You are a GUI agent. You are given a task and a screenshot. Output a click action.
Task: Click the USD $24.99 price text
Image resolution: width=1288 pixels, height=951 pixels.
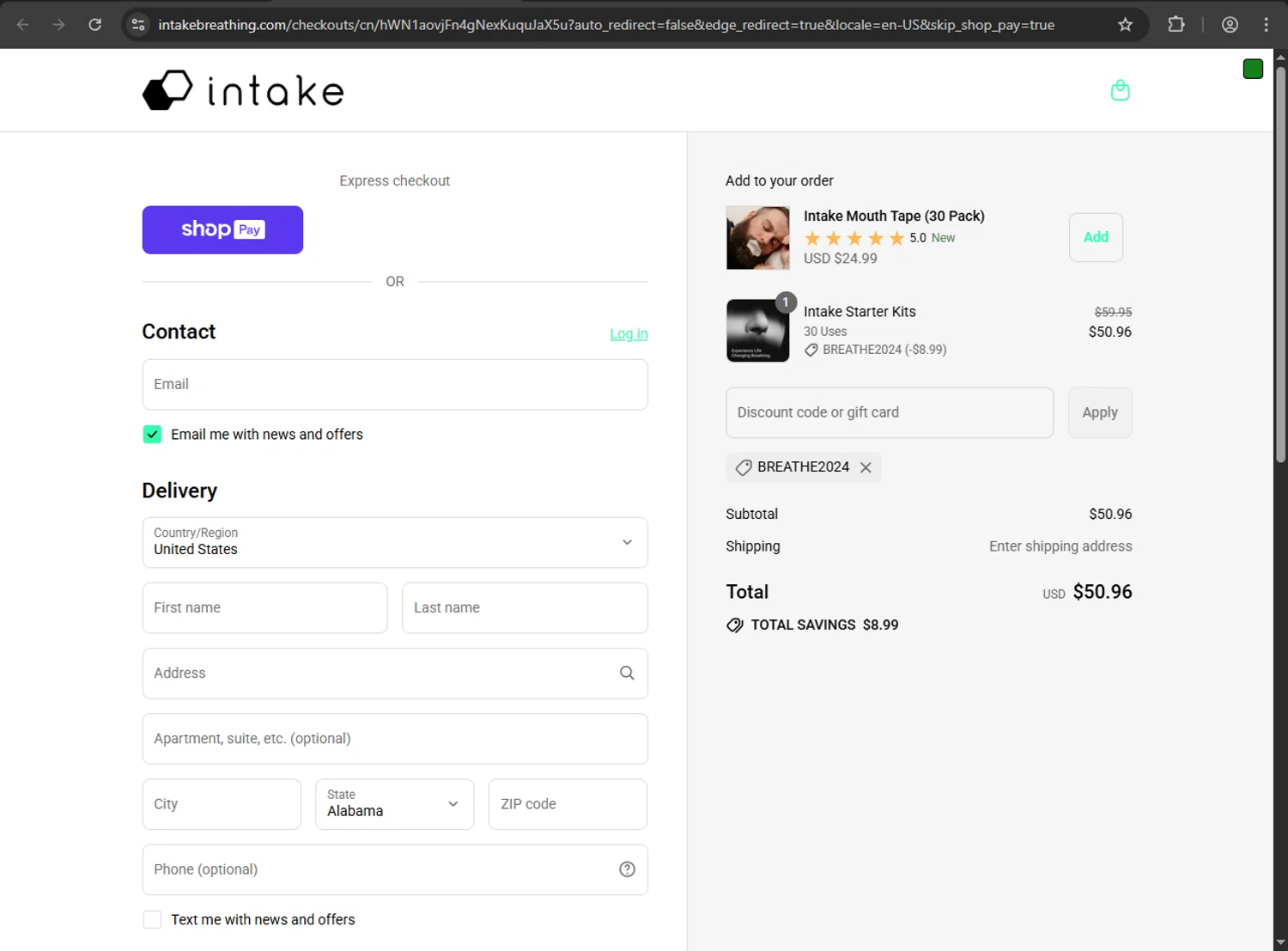[x=841, y=259]
